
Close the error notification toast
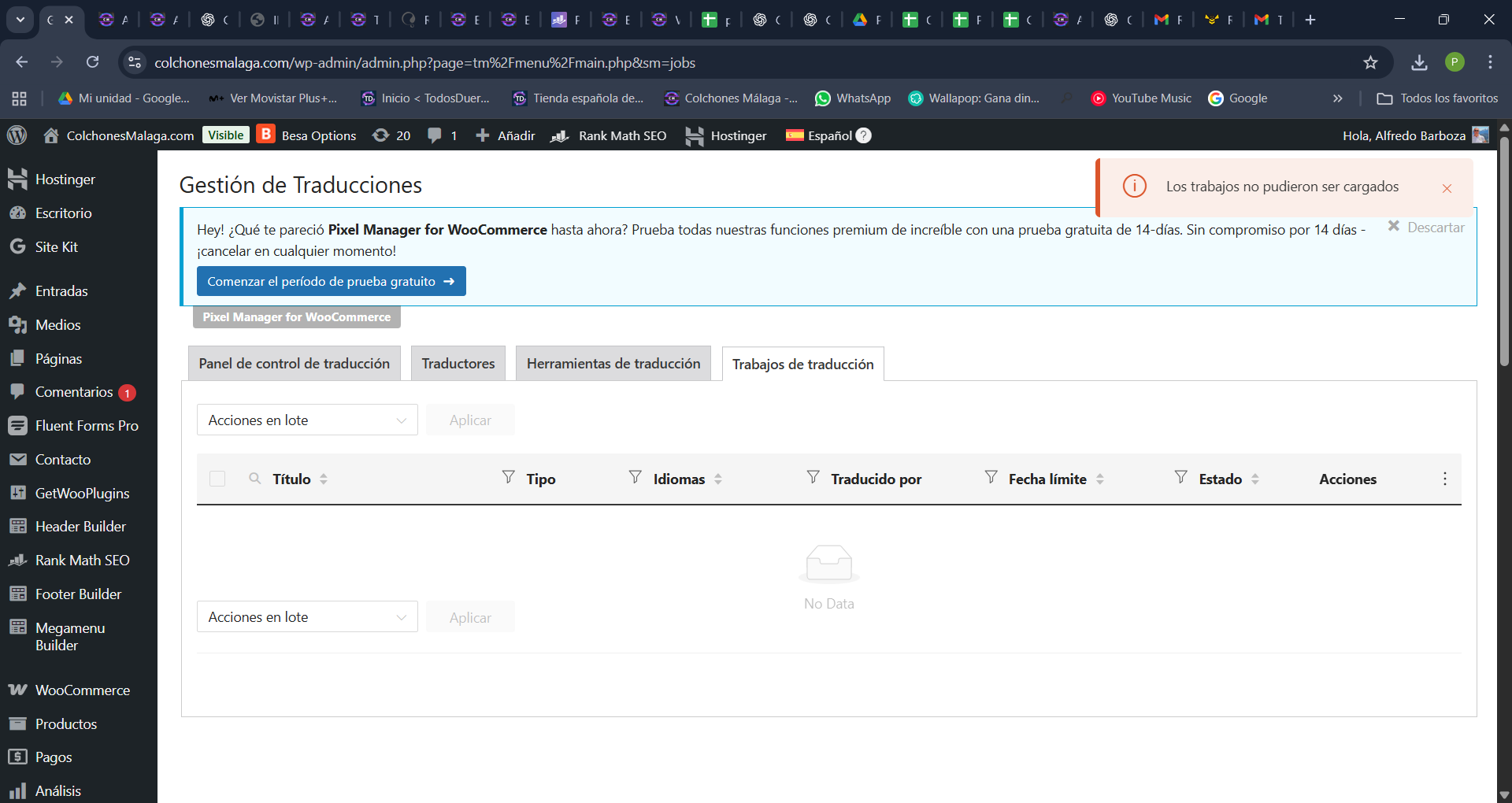point(1447,188)
